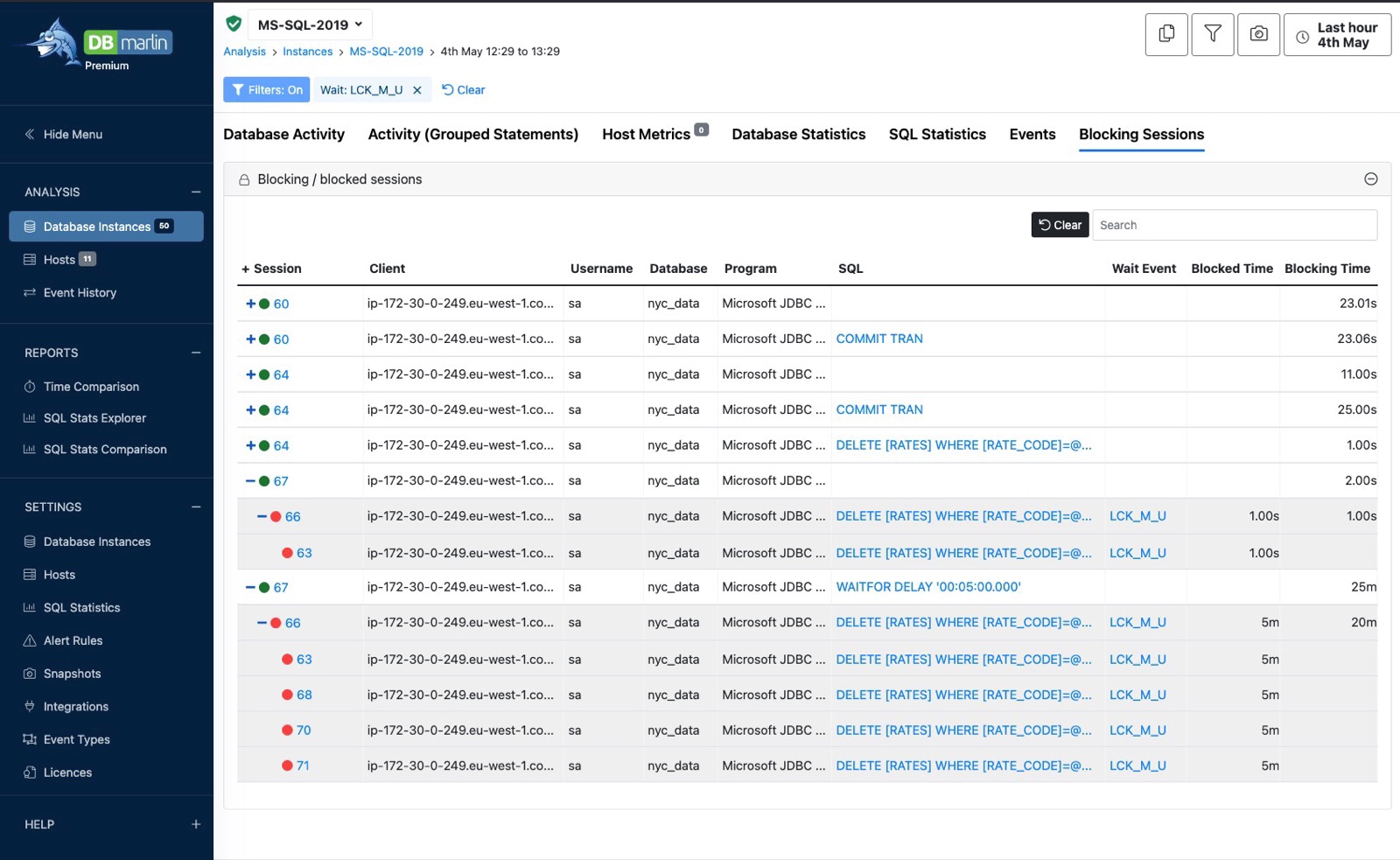The width and height of the screenshot is (1400, 860).
Task: Expand the HELP sidebar section
Action: coord(195,824)
